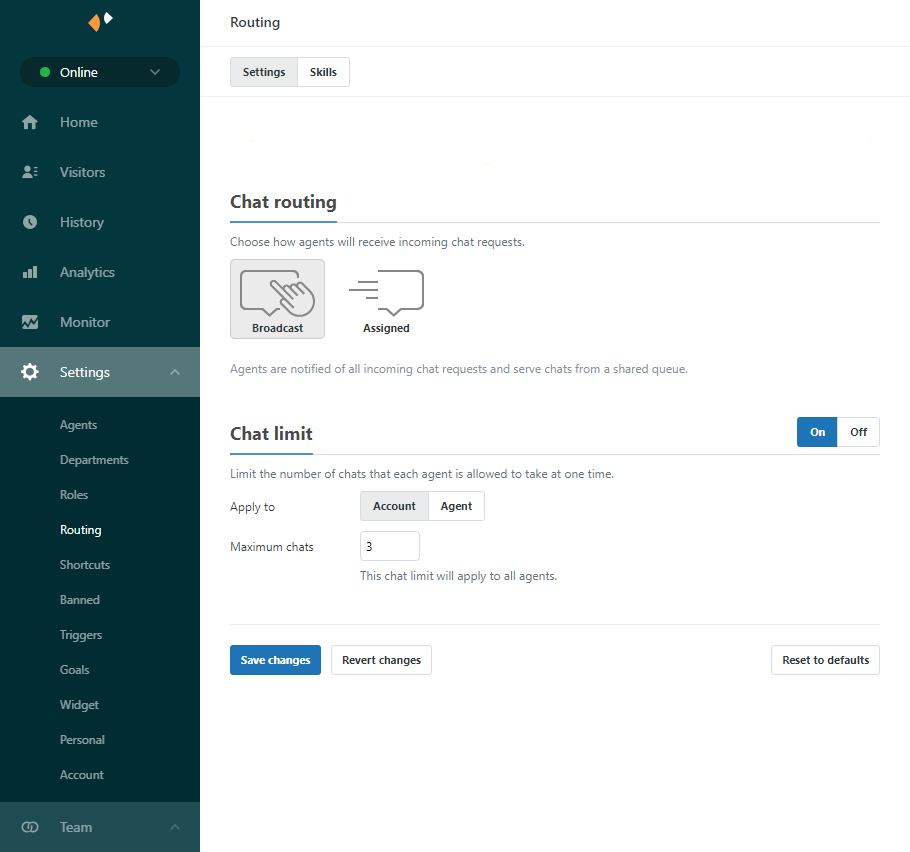Viewport: 910px width, 852px height.
Task: Open Agents settings page
Action: pos(78,425)
